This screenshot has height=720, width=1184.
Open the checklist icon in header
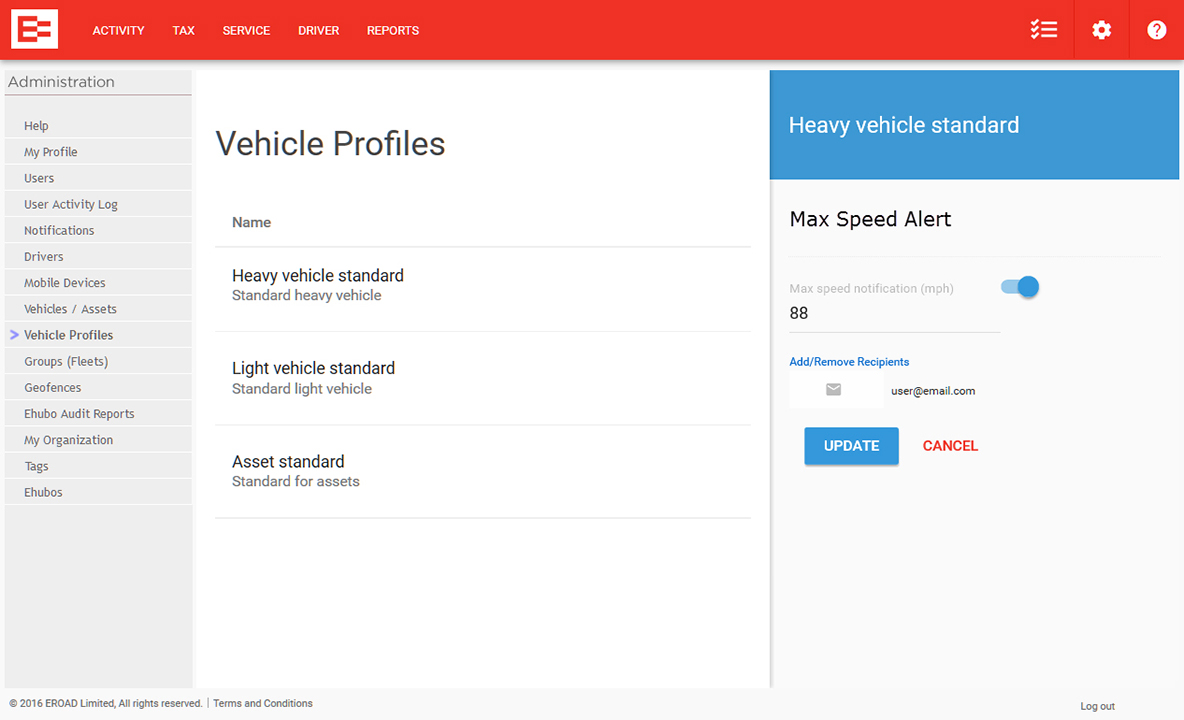coord(1044,30)
